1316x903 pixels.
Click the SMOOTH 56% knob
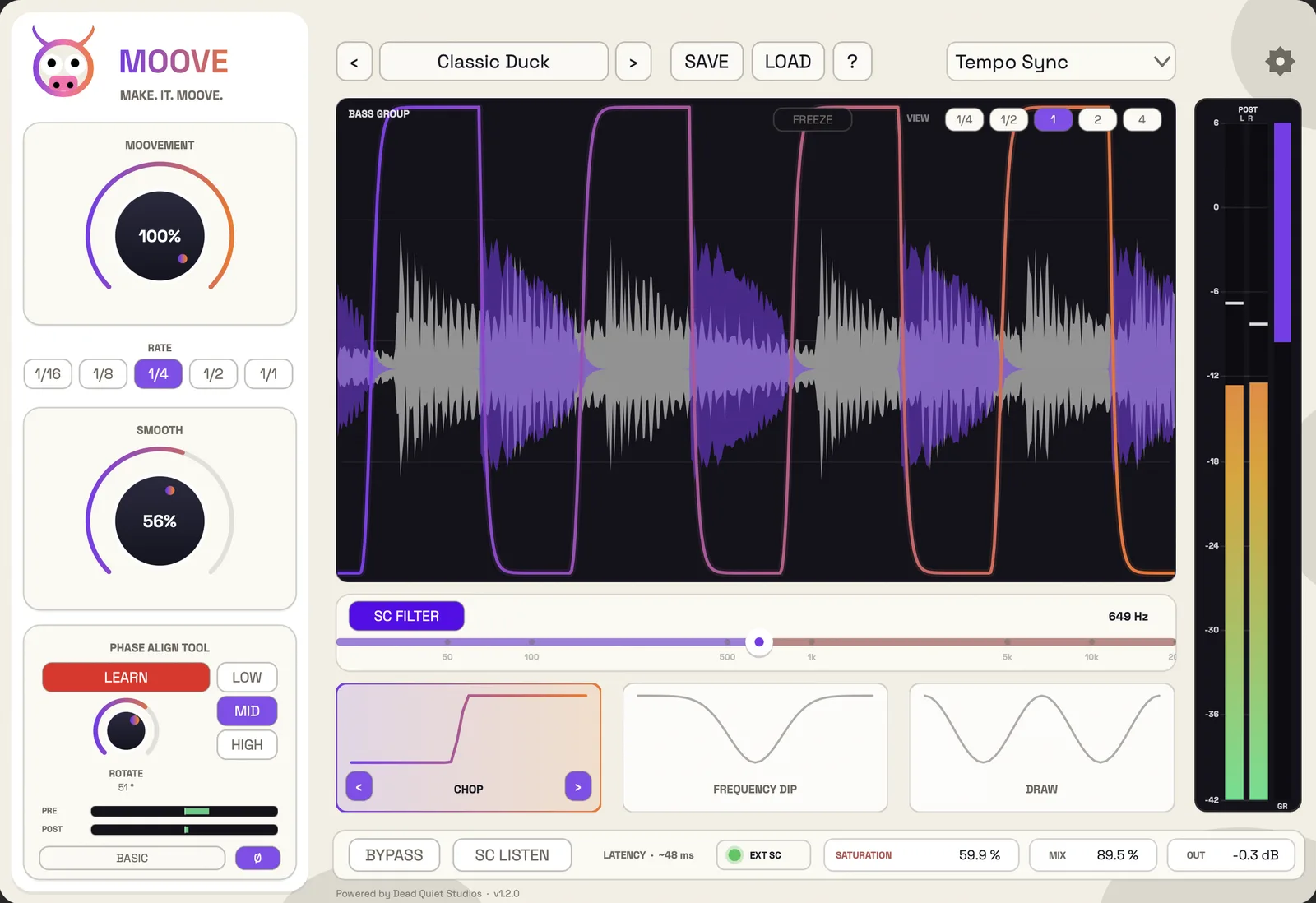(x=160, y=521)
